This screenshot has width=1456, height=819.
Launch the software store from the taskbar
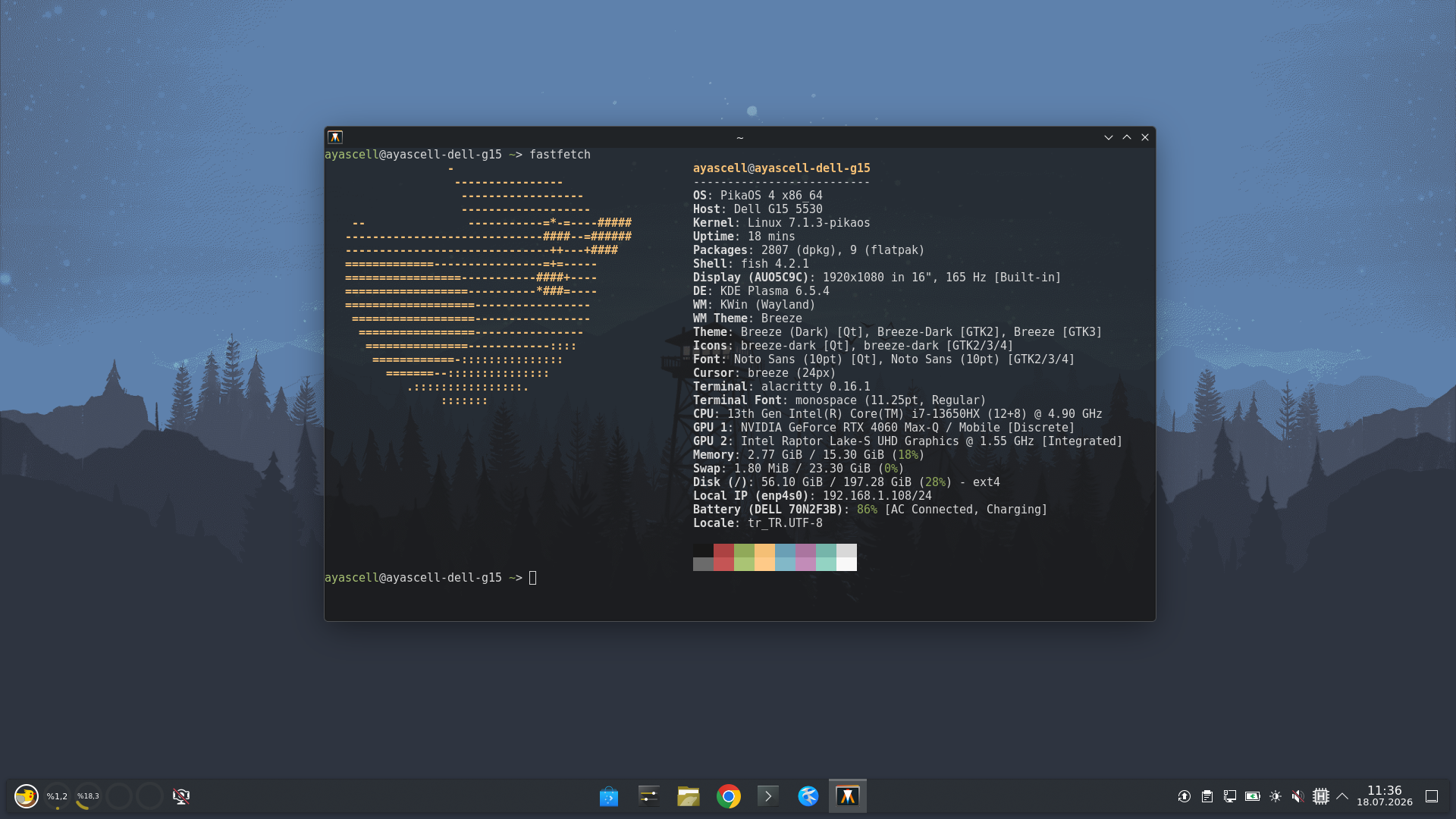tap(609, 796)
